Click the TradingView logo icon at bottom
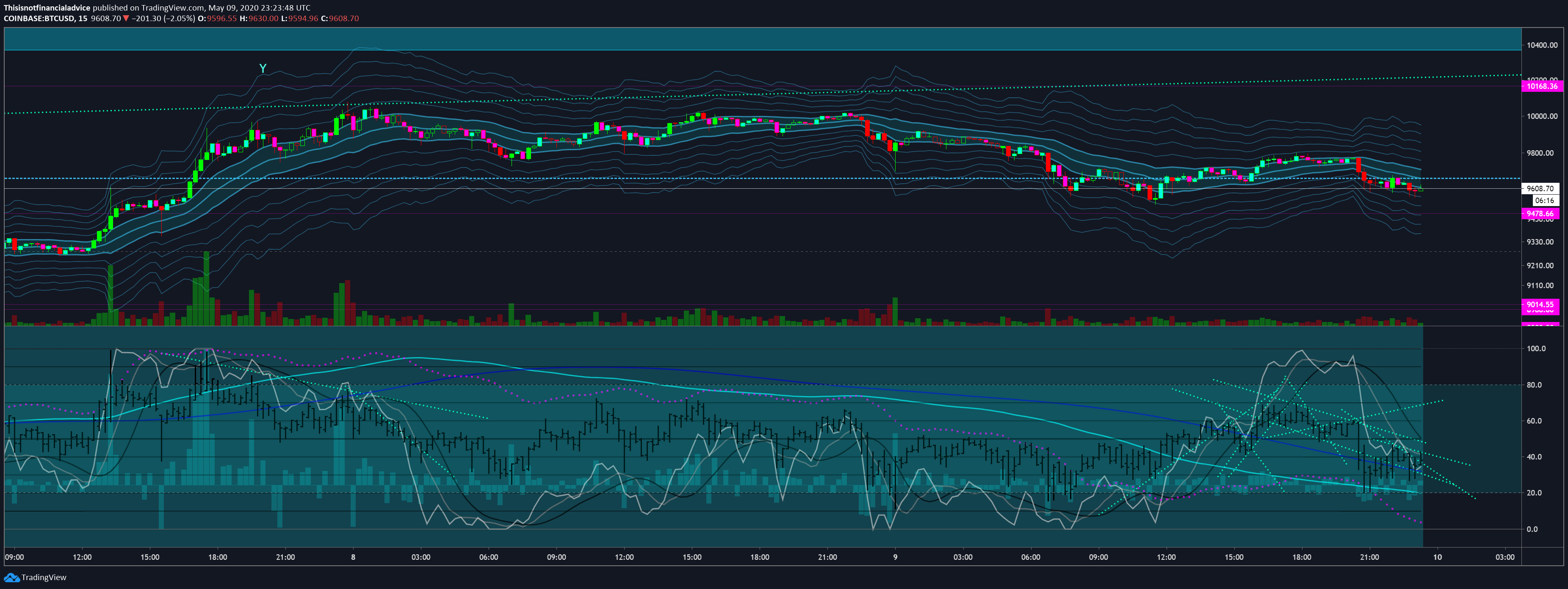 [x=11, y=578]
